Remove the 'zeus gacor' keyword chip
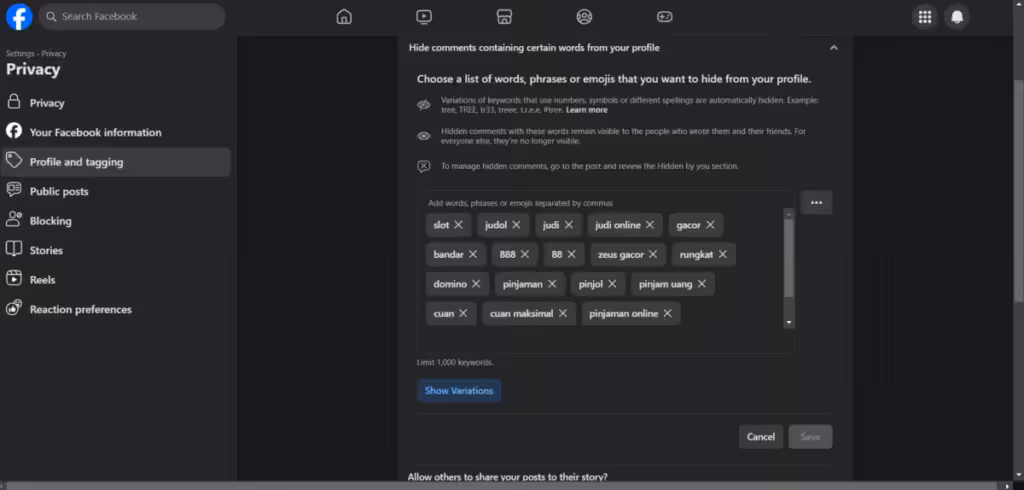The height and width of the screenshot is (490, 1024). [x=653, y=254]
